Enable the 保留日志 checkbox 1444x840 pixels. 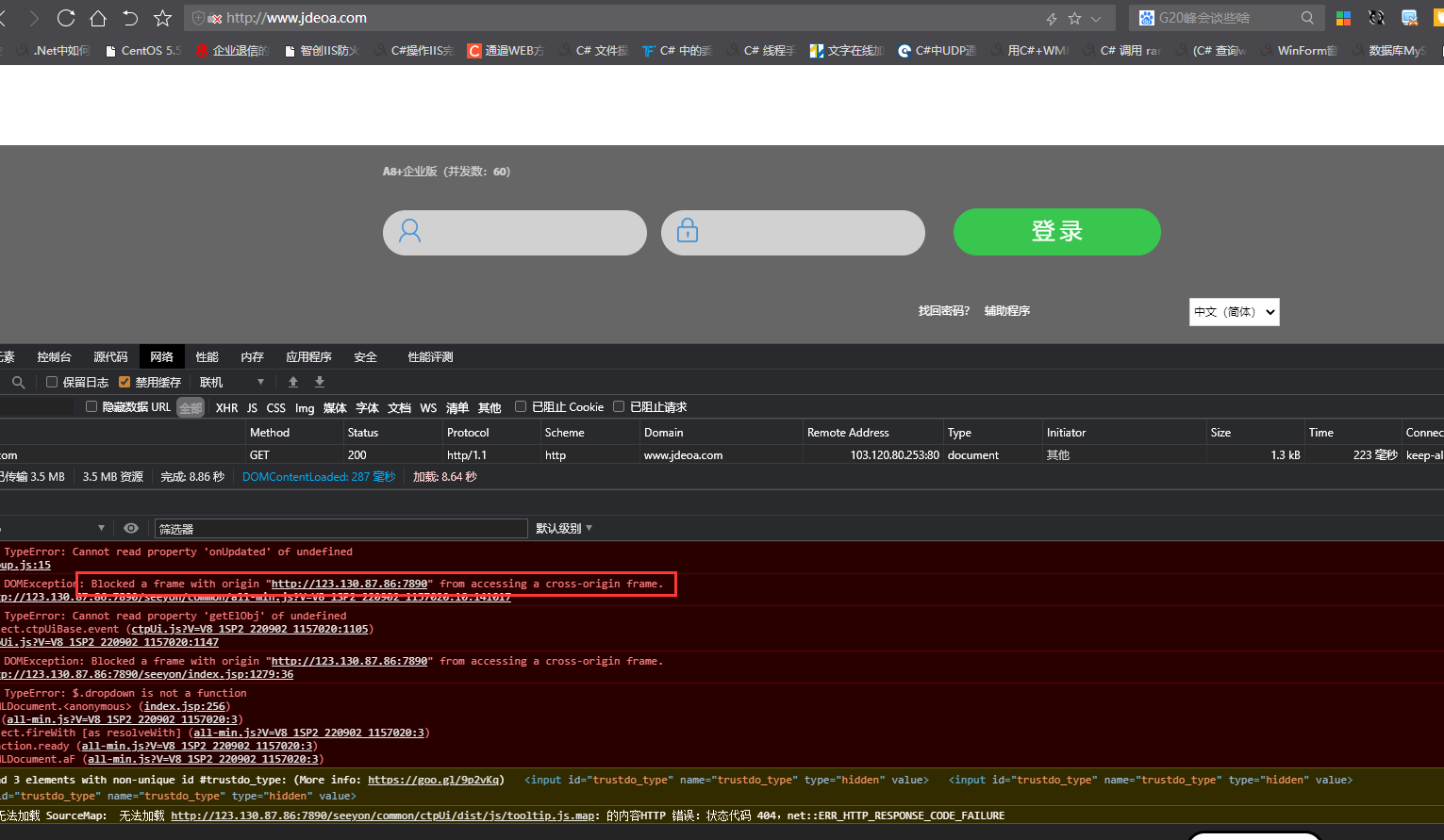click(52, 382)
